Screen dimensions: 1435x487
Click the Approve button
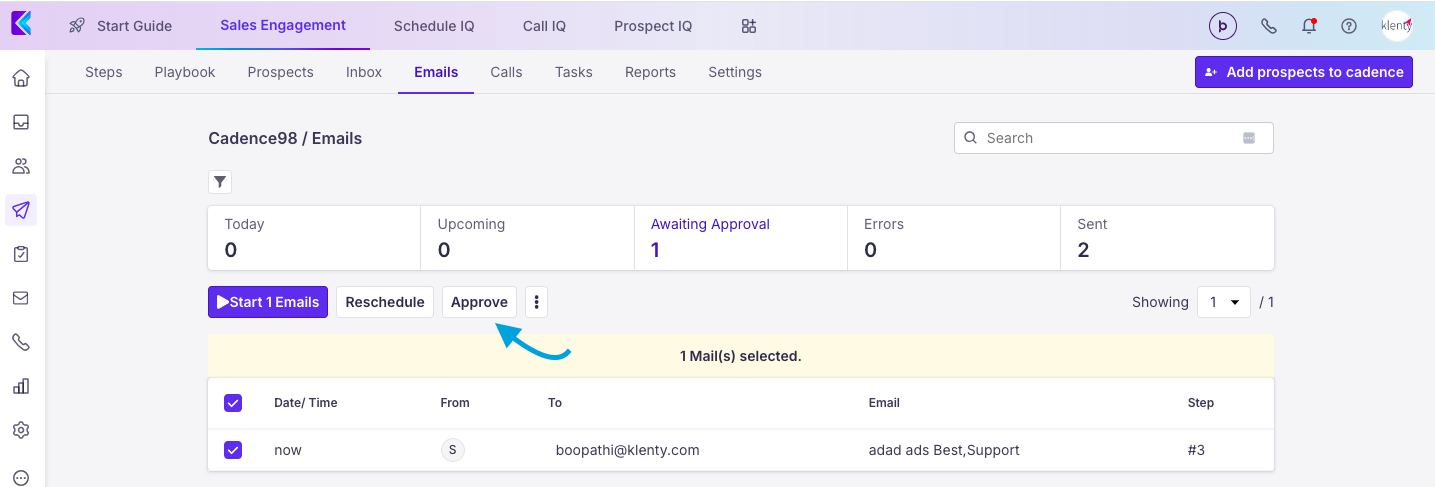click(479, 302)
